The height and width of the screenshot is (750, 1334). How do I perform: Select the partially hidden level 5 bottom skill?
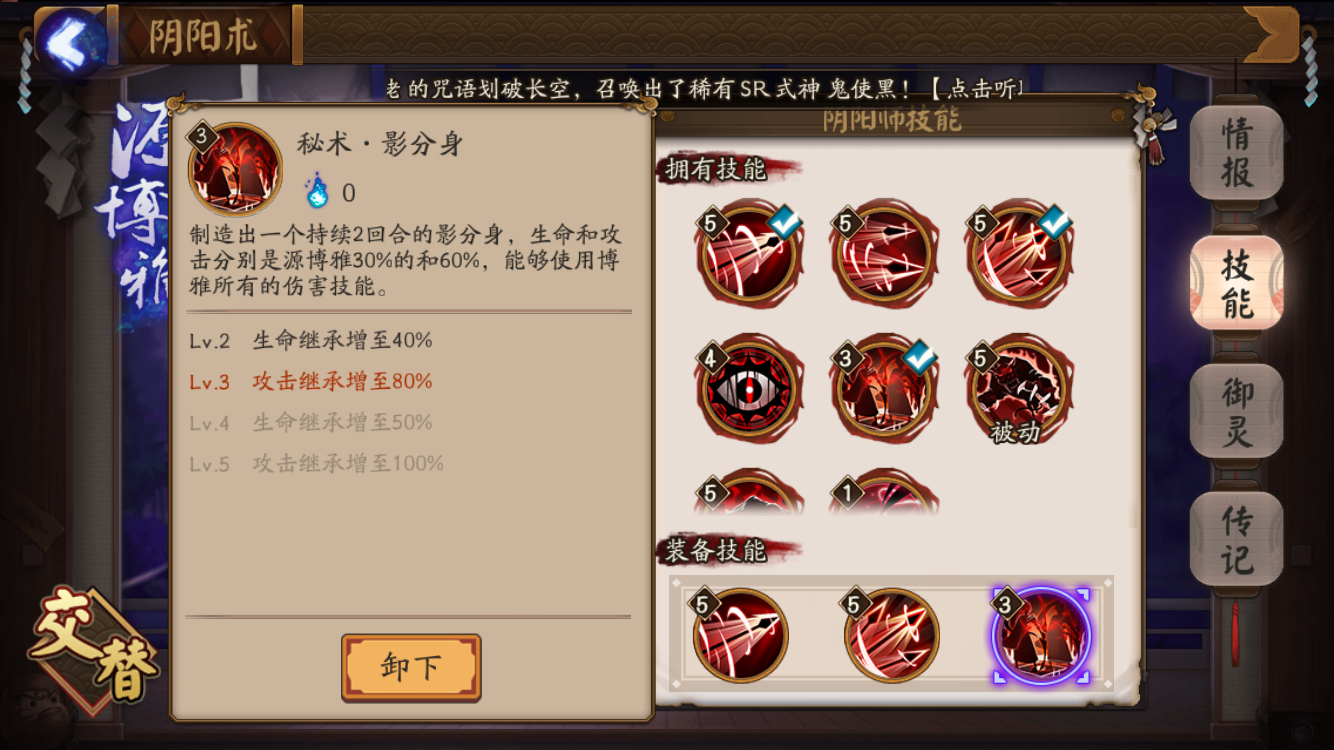(x=750, y=493)
